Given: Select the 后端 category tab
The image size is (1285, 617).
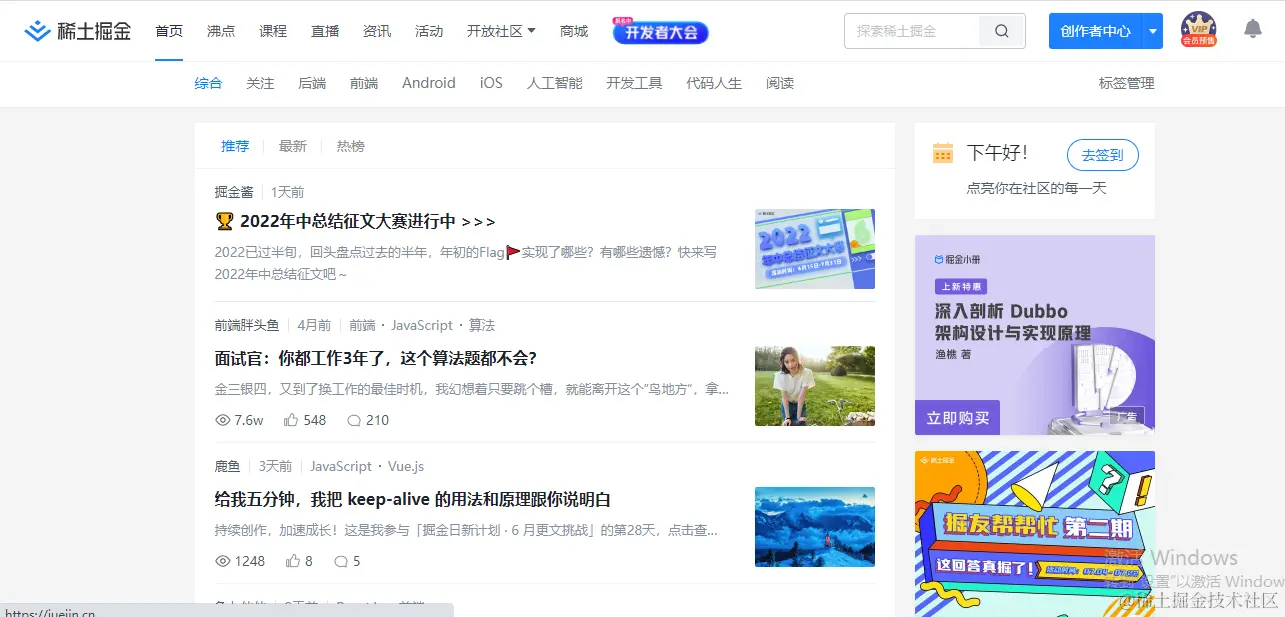Looking at the screenshot, I should point(312,83).
